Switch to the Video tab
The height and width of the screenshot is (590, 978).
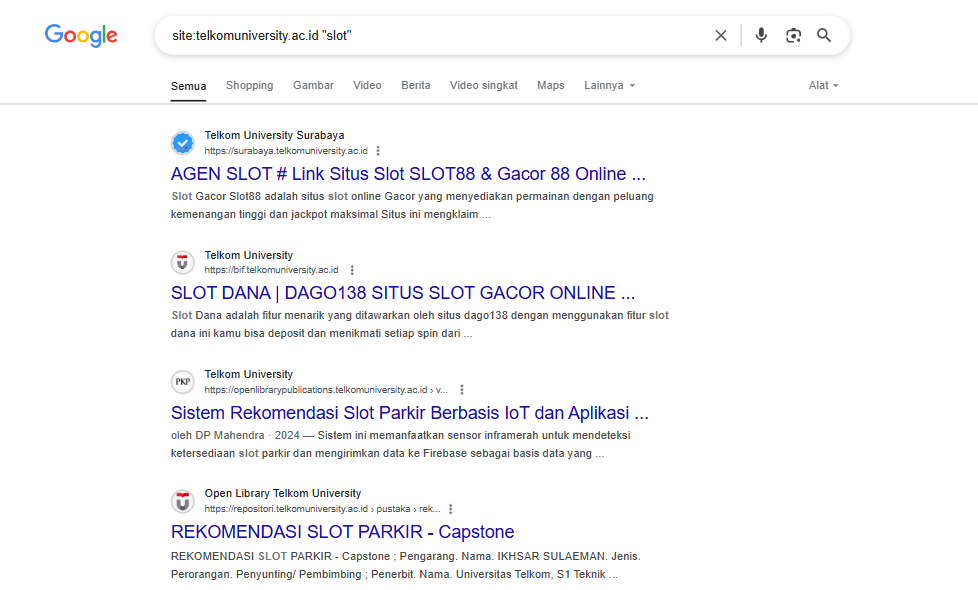pyautogui.click(x=367, y=85)
